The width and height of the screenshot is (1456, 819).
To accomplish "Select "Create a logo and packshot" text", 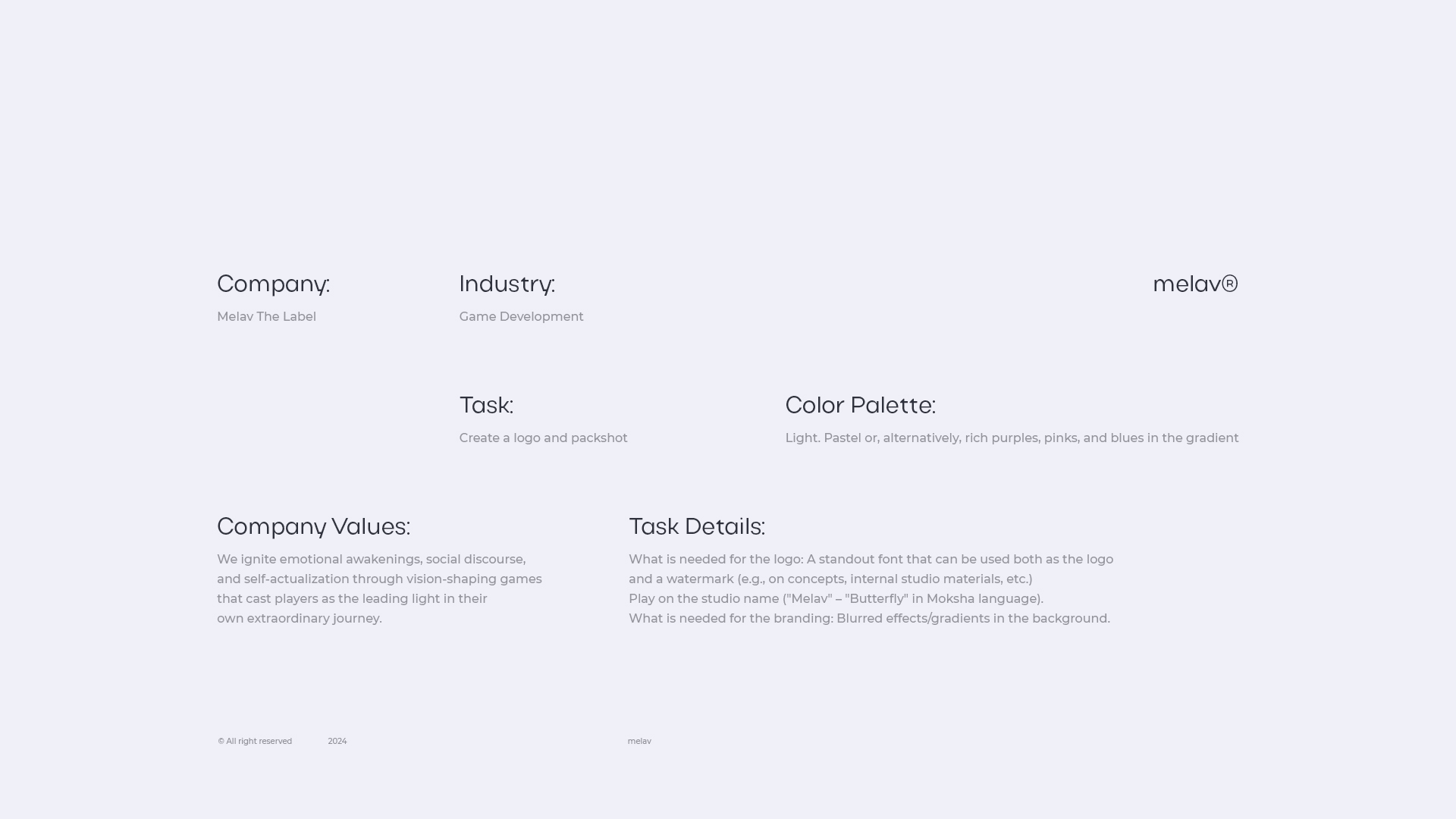I will [x=543, y=438].
